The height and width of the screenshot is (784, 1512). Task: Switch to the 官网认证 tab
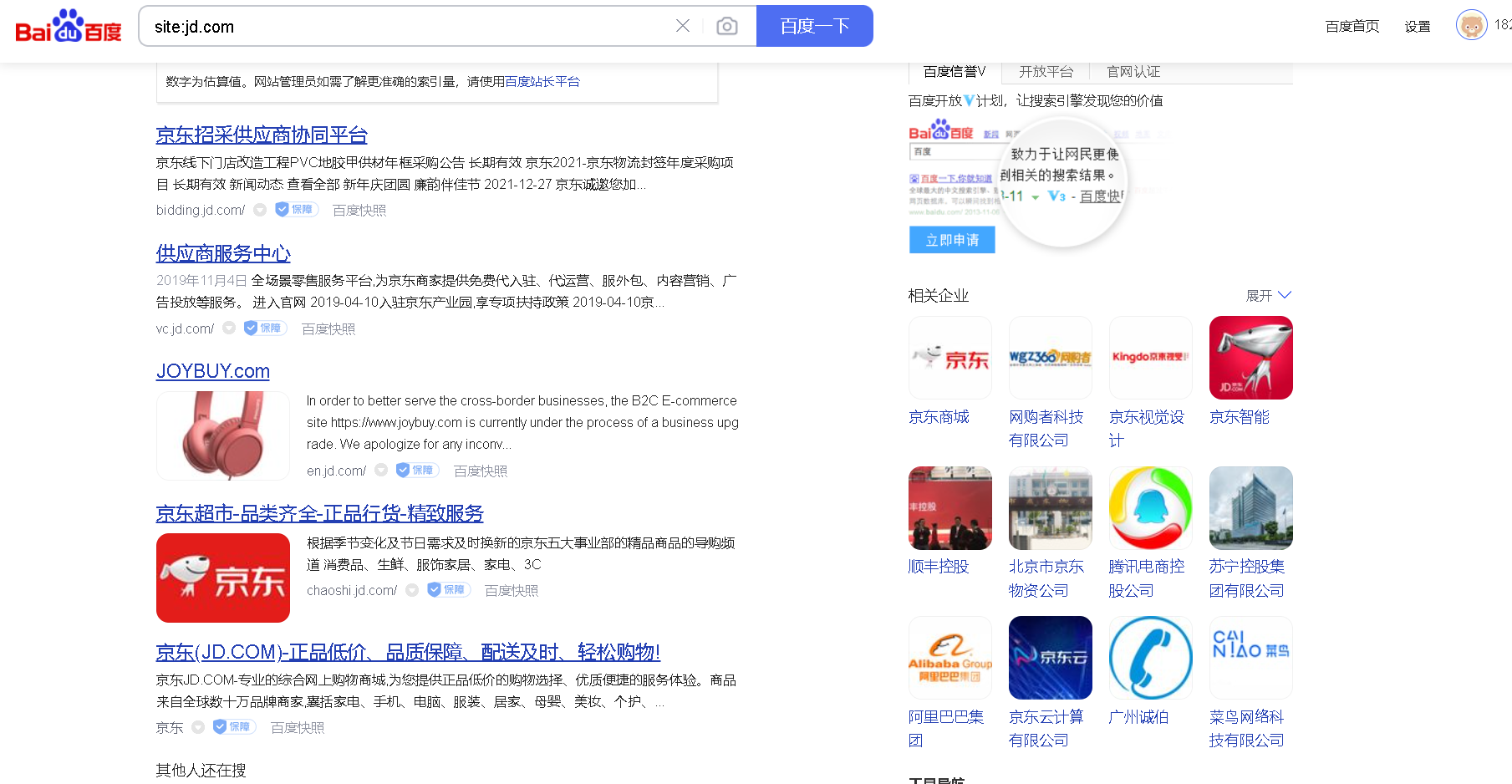coord(1133,72)
